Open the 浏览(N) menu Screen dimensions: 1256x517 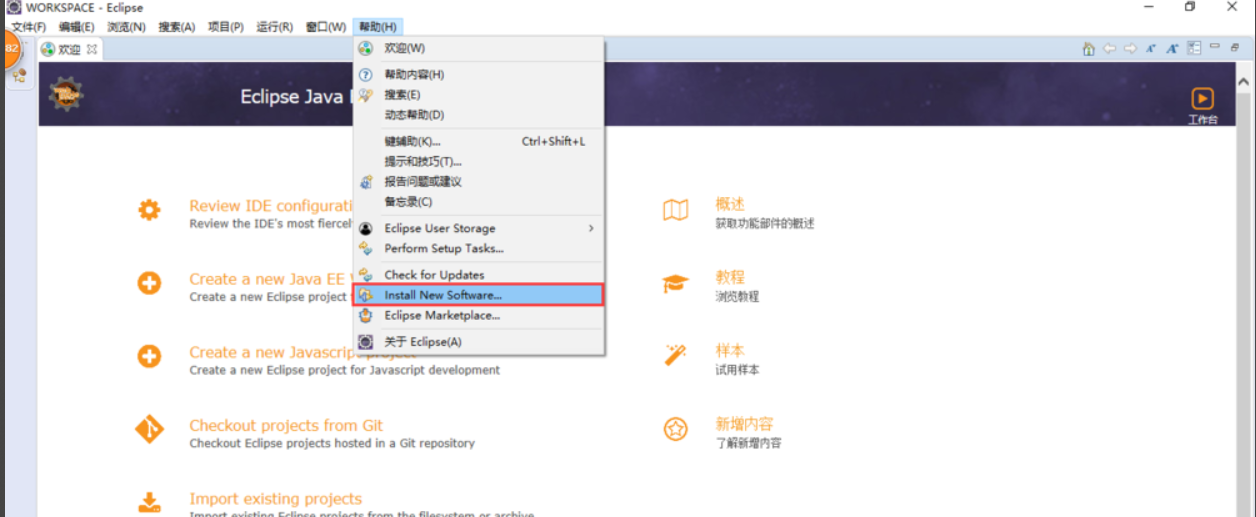coord(126,27)
